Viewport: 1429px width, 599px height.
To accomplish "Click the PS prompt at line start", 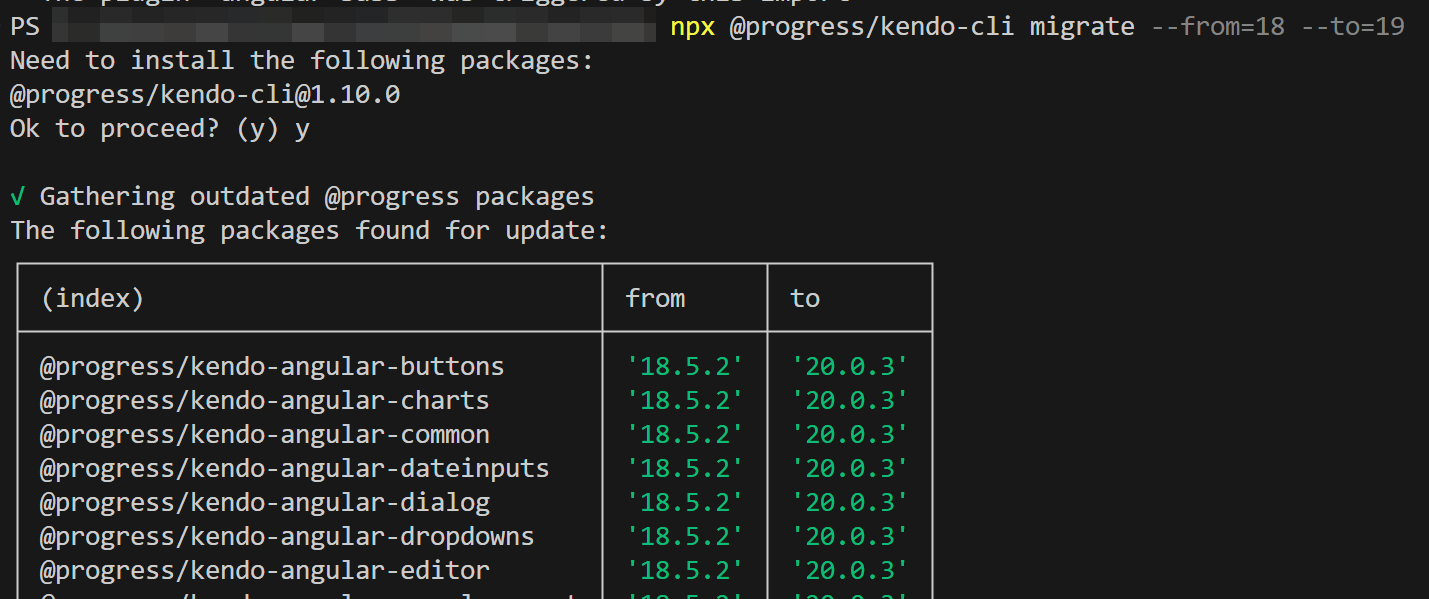I will pos(25,27).
